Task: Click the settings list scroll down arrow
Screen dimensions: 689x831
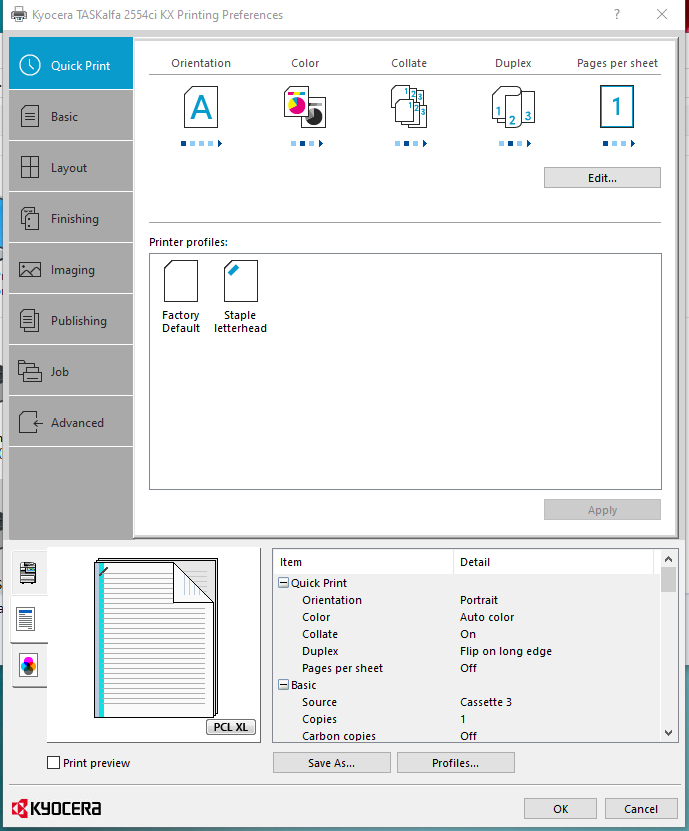Action: [668, 733]
